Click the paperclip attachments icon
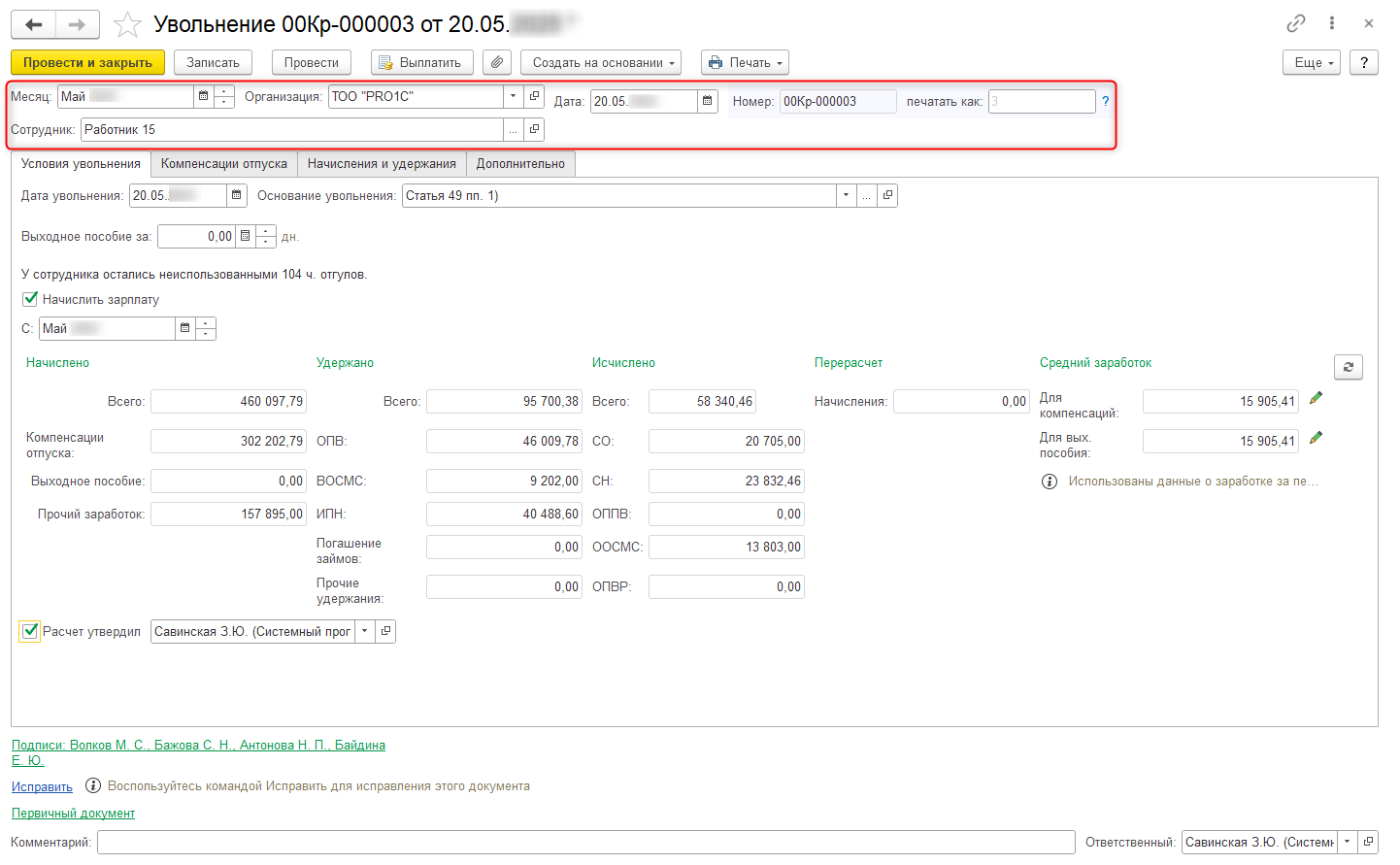This screenshot has height=865, width=1400. click(x=497, y=63)
